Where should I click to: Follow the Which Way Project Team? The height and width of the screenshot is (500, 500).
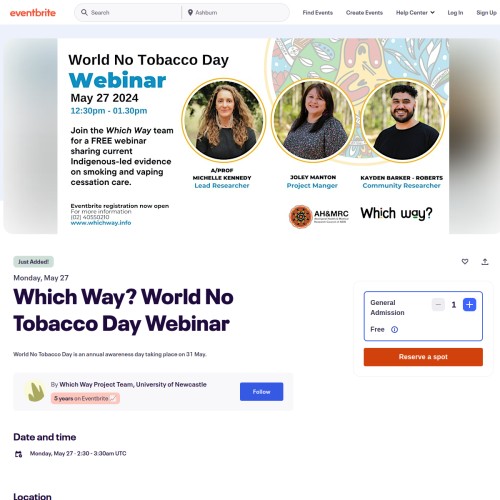point(261,392)
